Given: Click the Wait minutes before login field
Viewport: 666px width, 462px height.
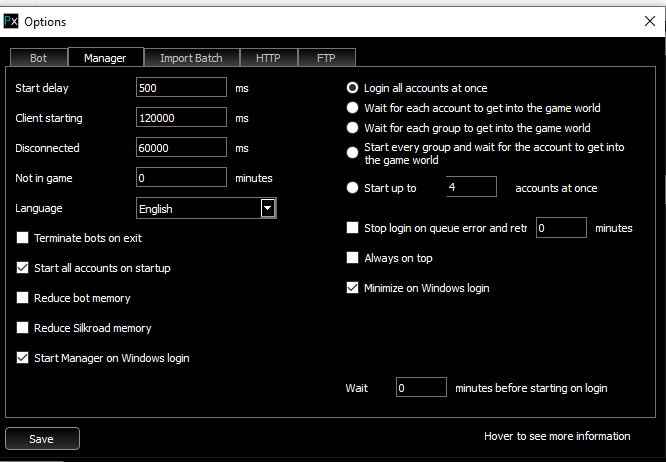Looking at the screenshot, I should click(x=421, y=388).
